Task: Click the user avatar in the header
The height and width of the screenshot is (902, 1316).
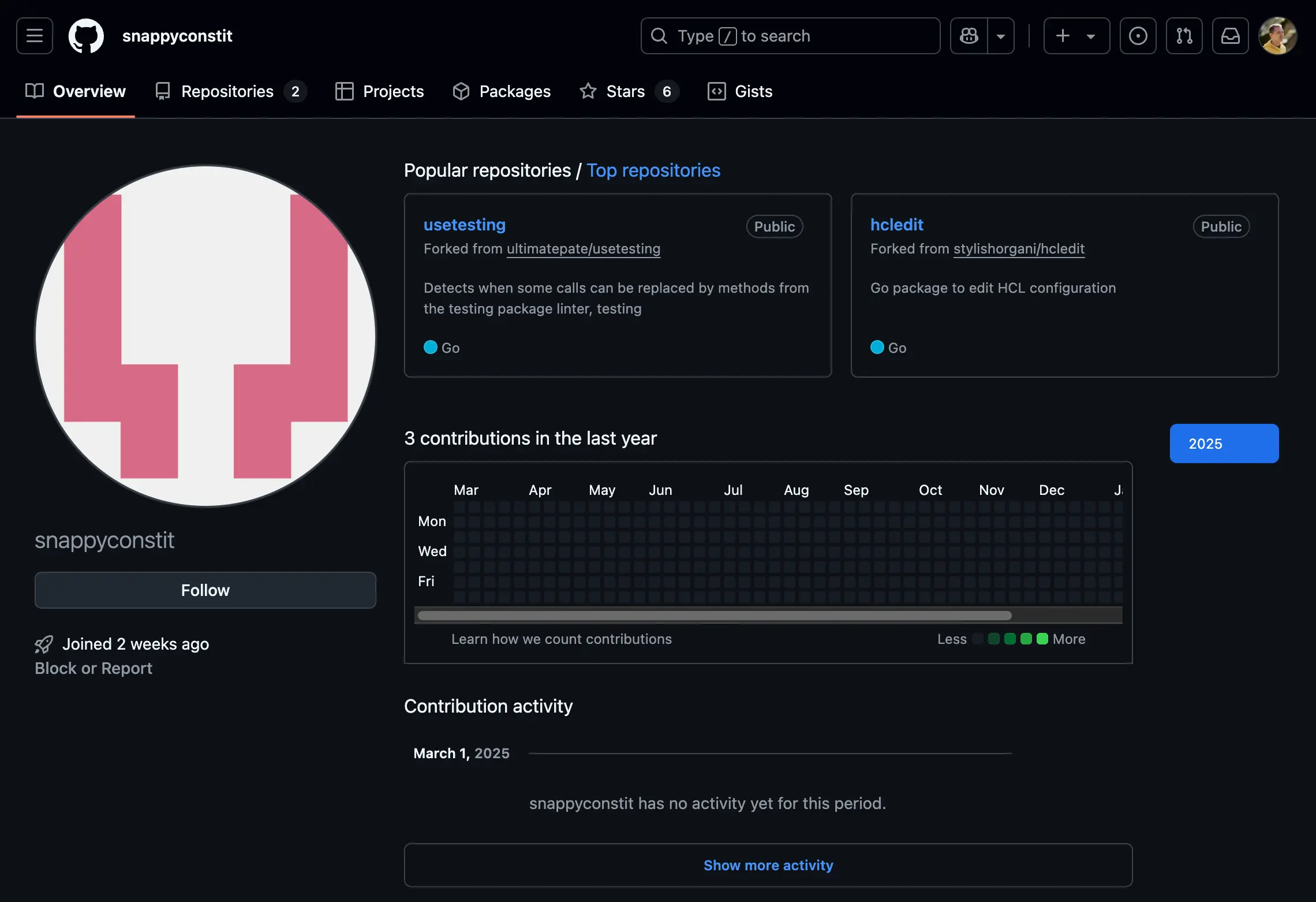Action: [x=1277, y=36]
